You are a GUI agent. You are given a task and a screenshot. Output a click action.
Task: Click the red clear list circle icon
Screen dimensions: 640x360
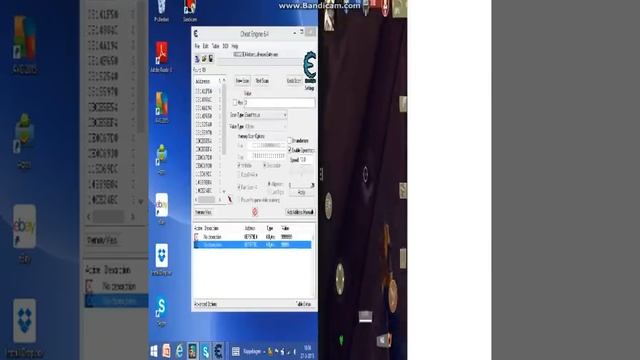click(255, 212)
